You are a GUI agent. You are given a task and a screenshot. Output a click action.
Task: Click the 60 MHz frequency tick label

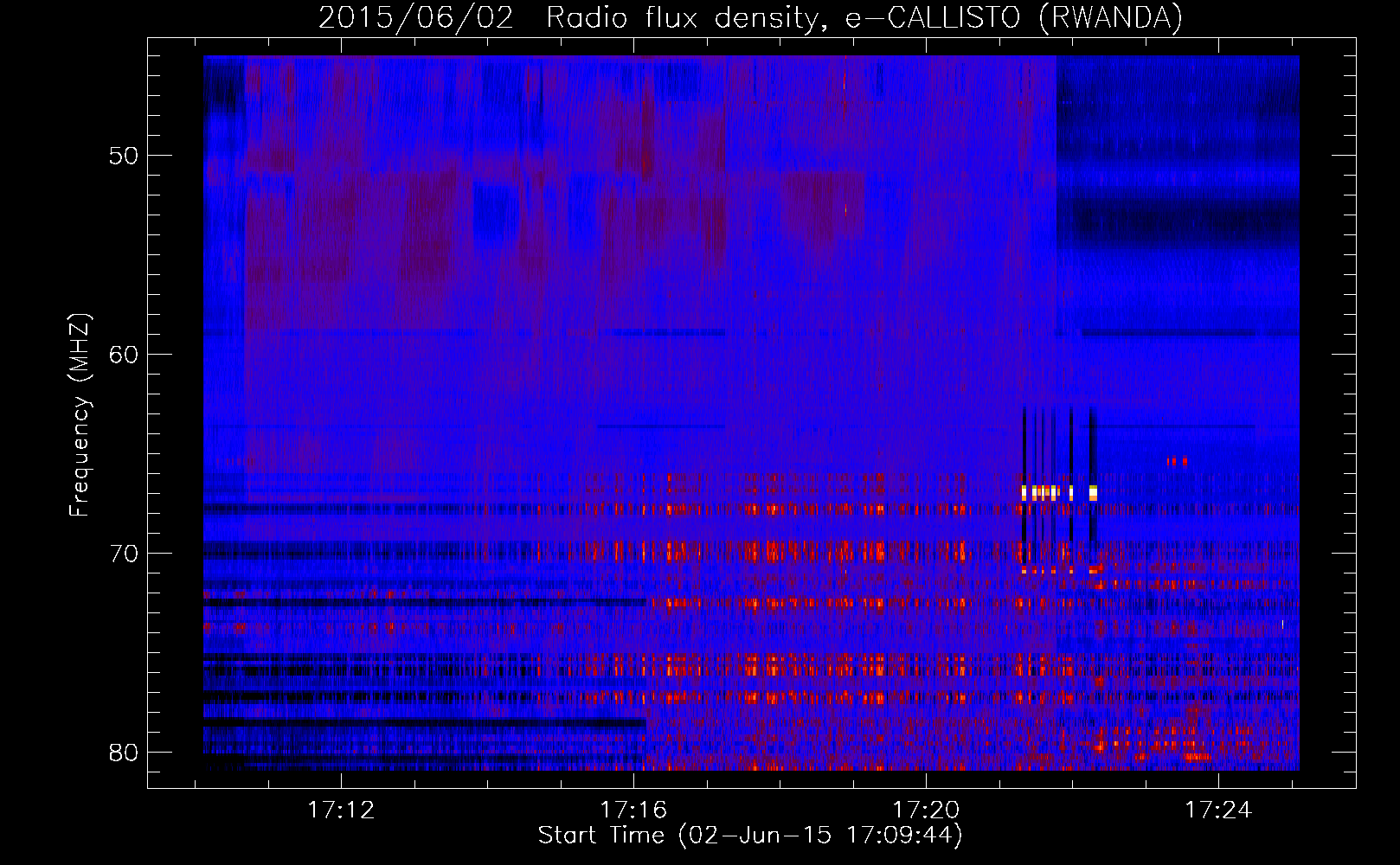pos(125,355)
